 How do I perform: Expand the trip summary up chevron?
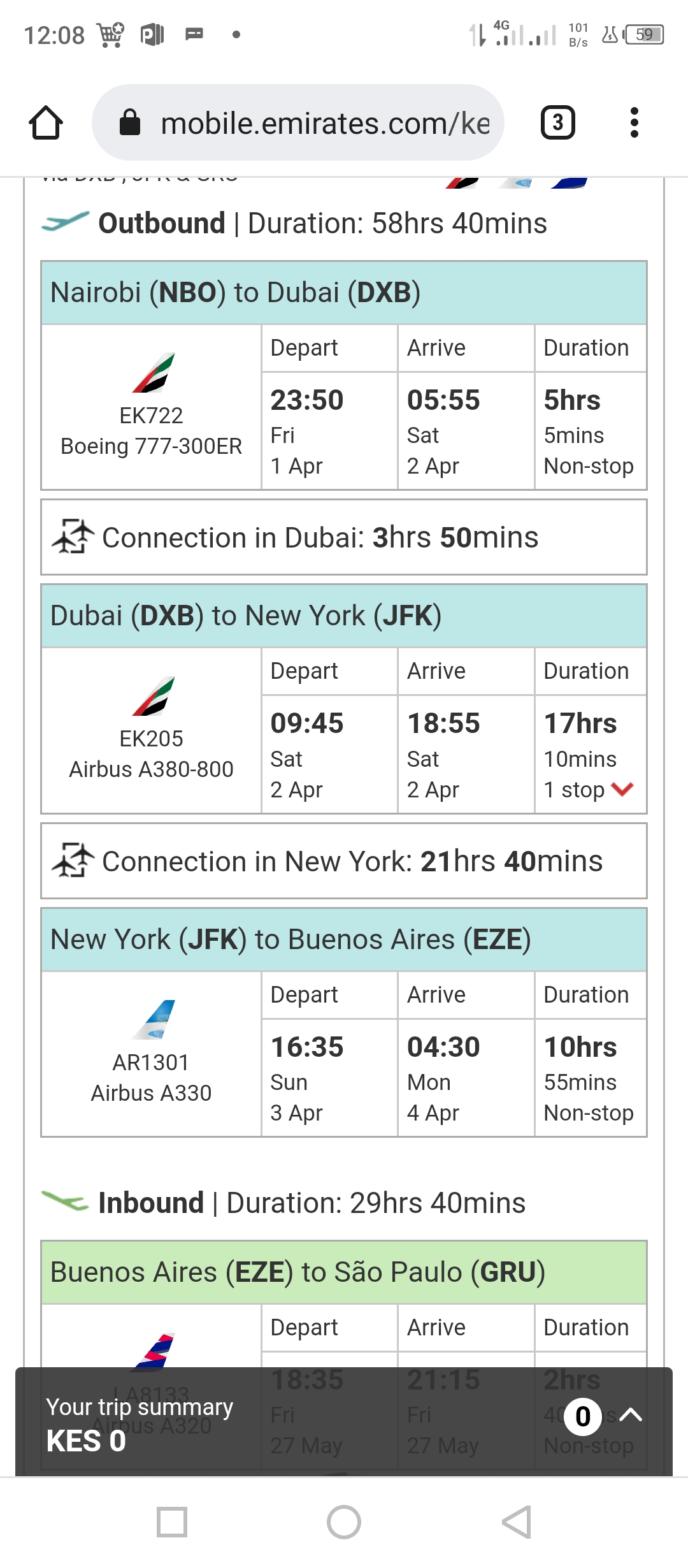point(631,1415)
